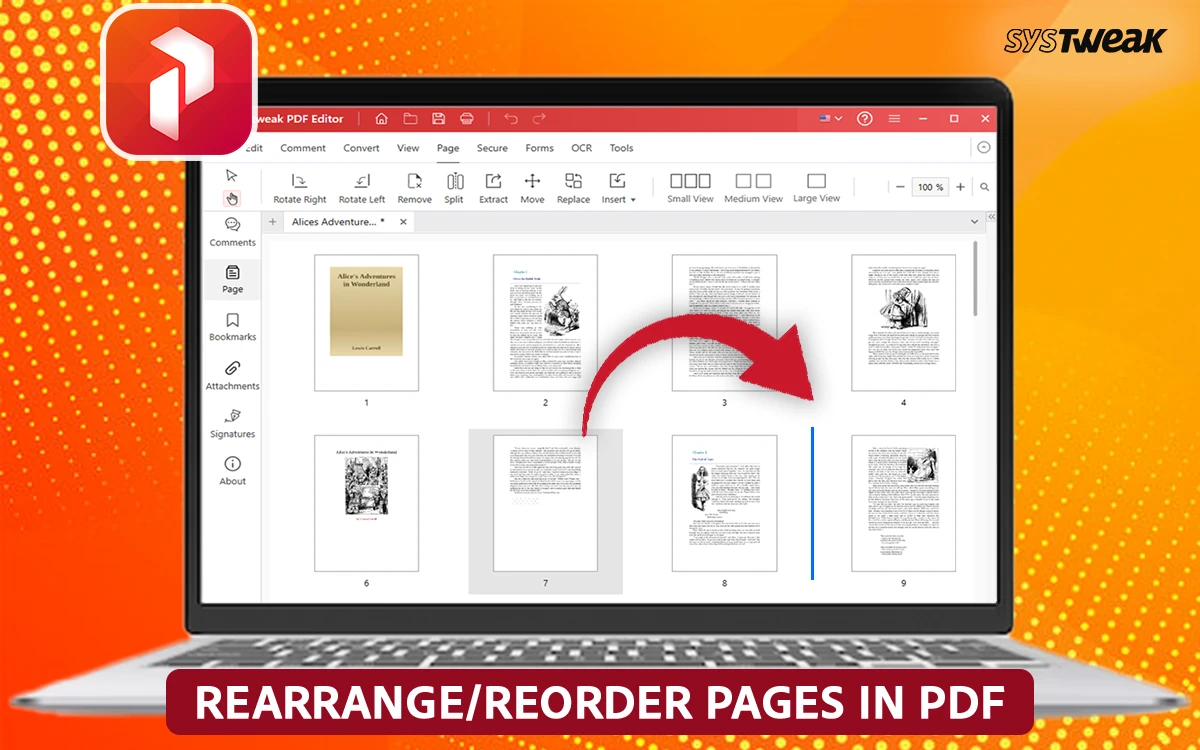Click the Rotate Right tool
The width and height of the screenshot is (1200, 750).
(300, 187)
